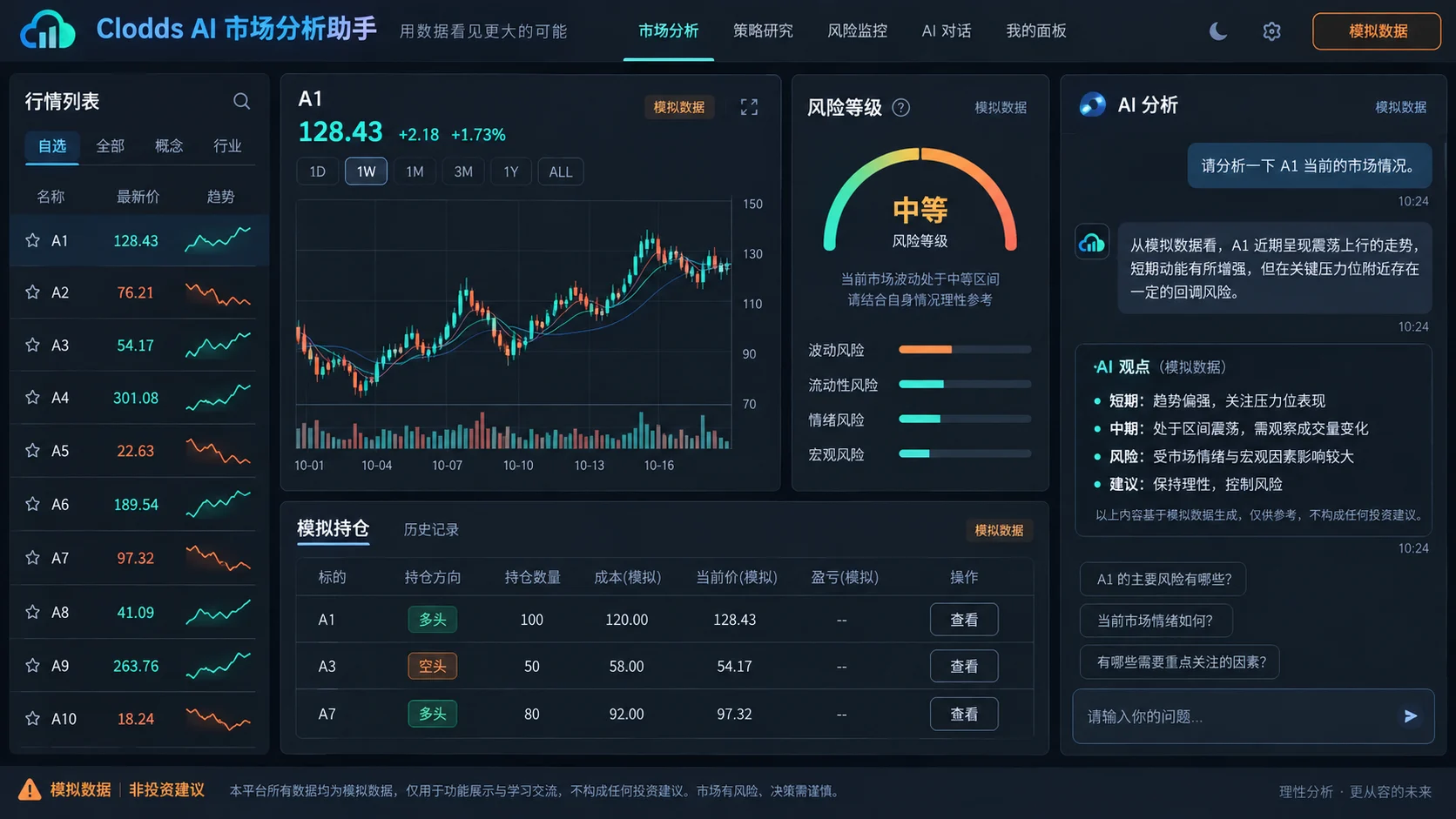
Task: Click the AI 分析 panel avatar icon
Action: point(1092,105)
